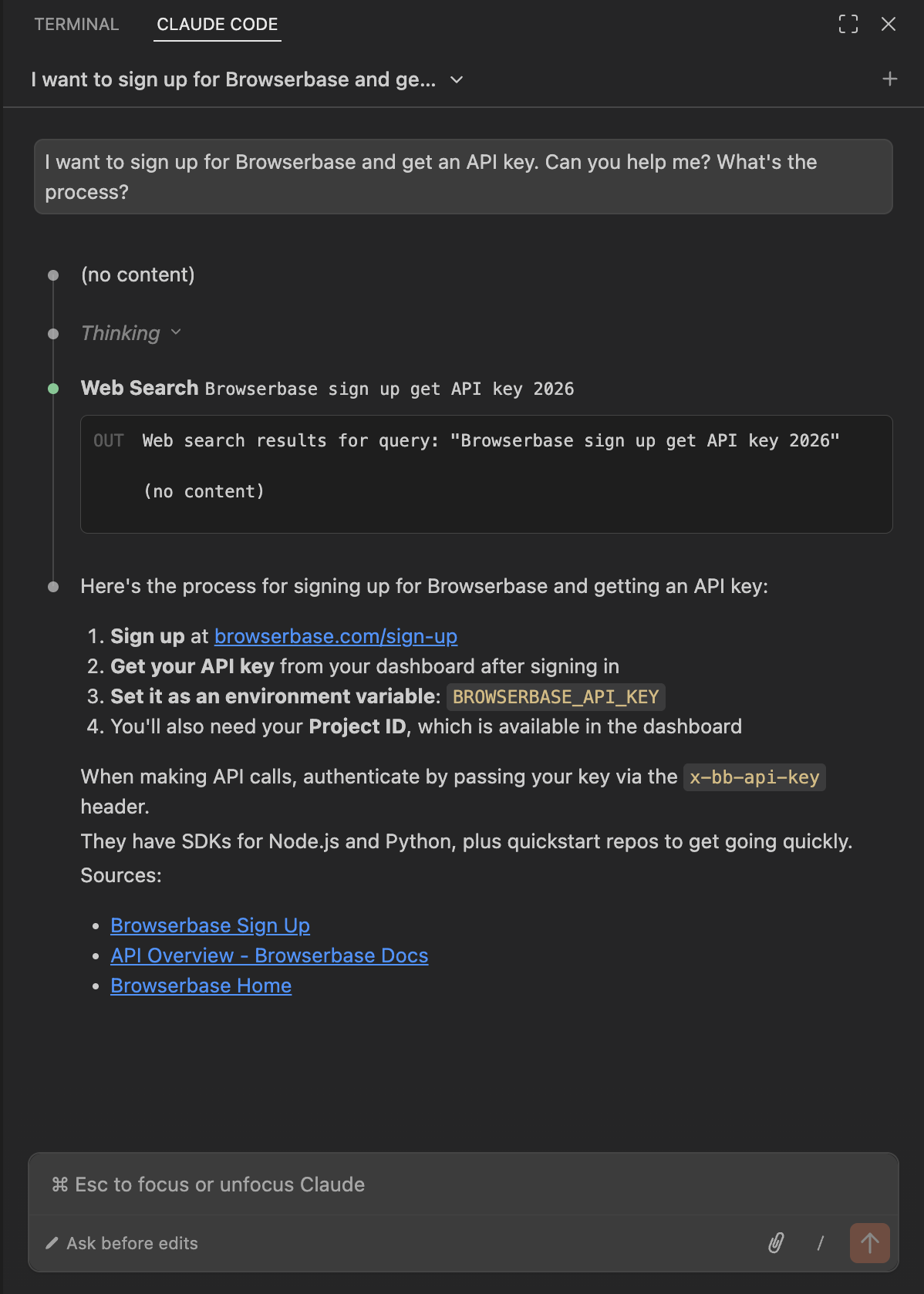
Task: Select the Claude Code tab
Action: 217,25
